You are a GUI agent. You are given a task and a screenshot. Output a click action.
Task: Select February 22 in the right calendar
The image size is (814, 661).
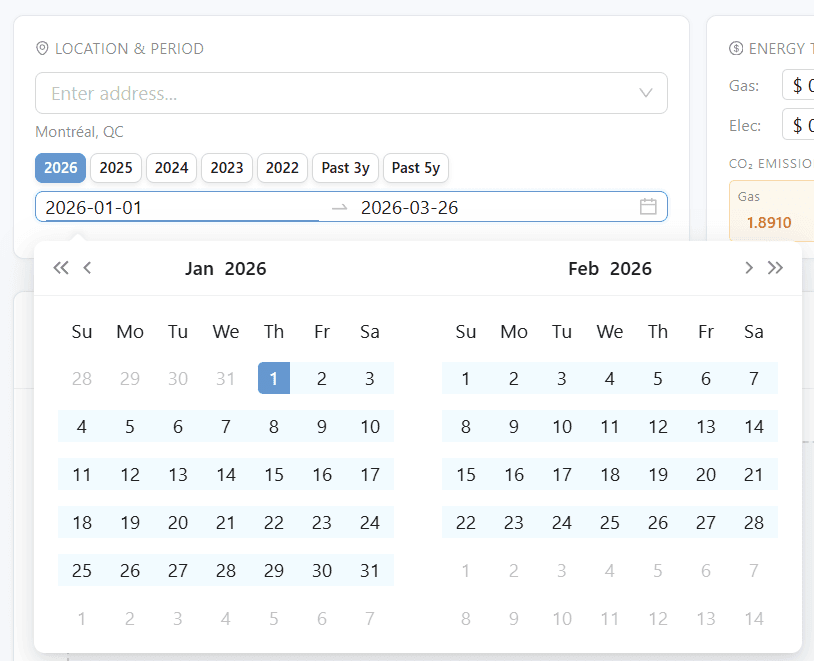466,522
